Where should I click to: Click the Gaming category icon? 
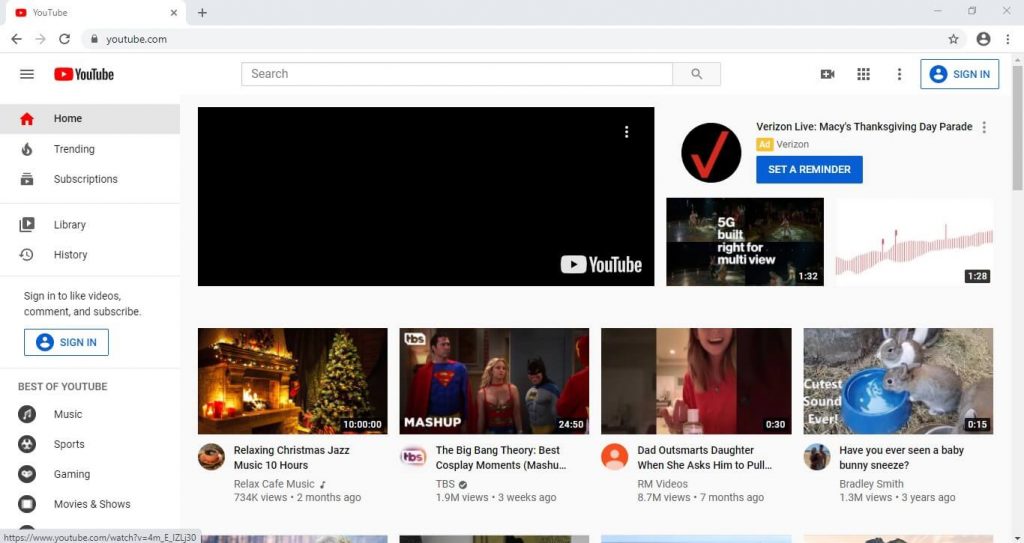27,474
